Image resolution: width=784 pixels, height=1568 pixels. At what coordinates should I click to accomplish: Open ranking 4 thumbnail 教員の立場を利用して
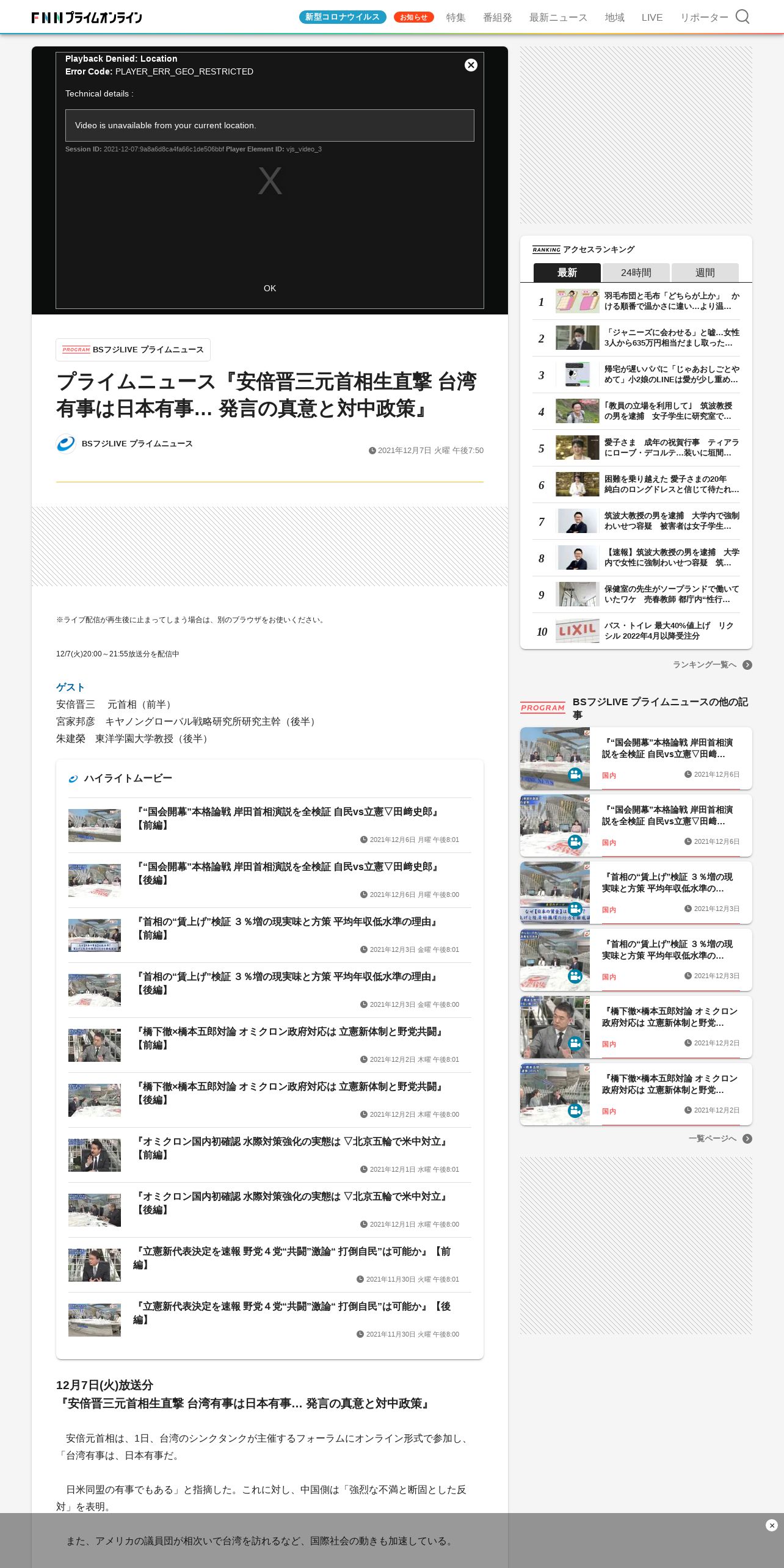[x=577, y=411]
